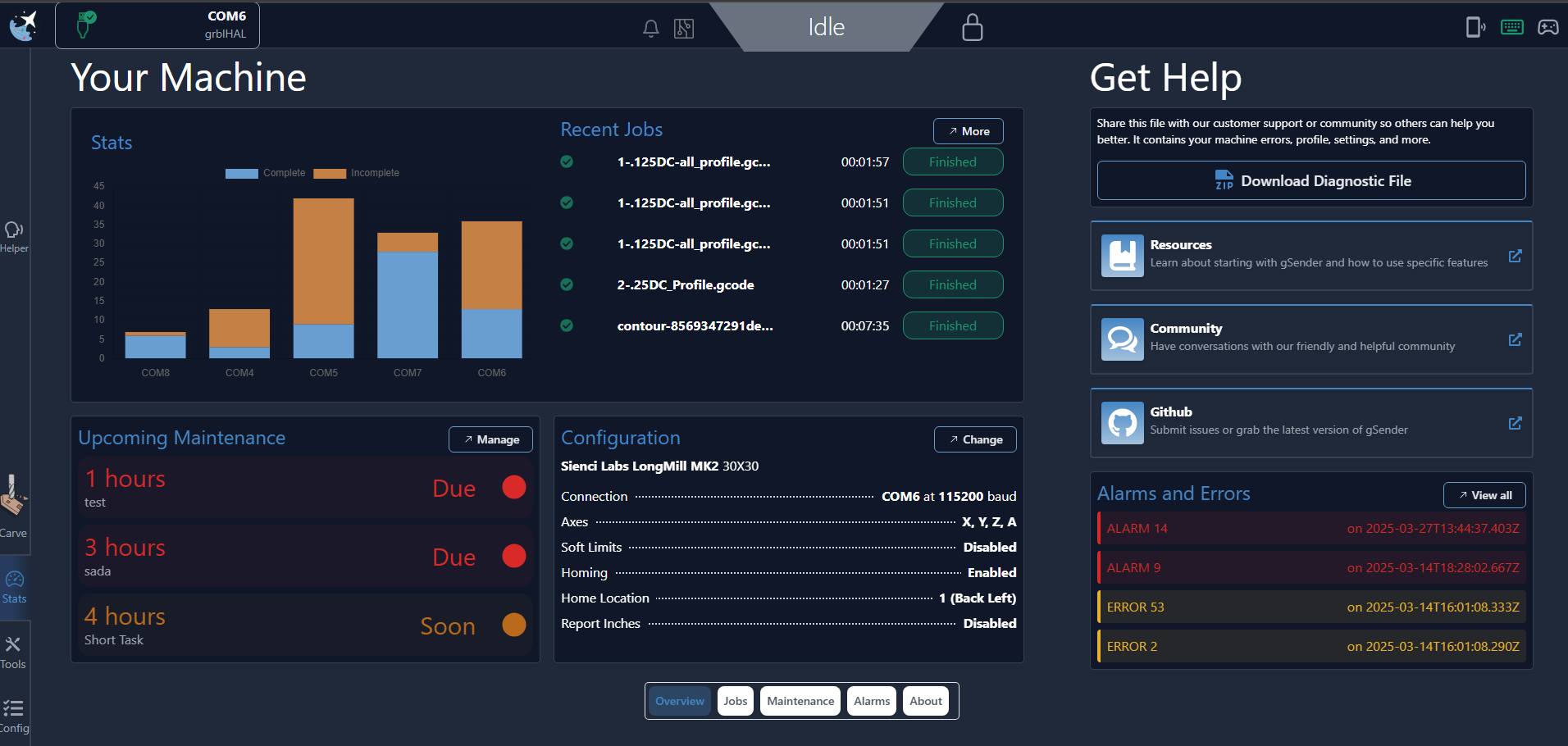This screenshot has height=746, width=1568.
Task: Open the Tools sidebar section
Action: point(13,652)
